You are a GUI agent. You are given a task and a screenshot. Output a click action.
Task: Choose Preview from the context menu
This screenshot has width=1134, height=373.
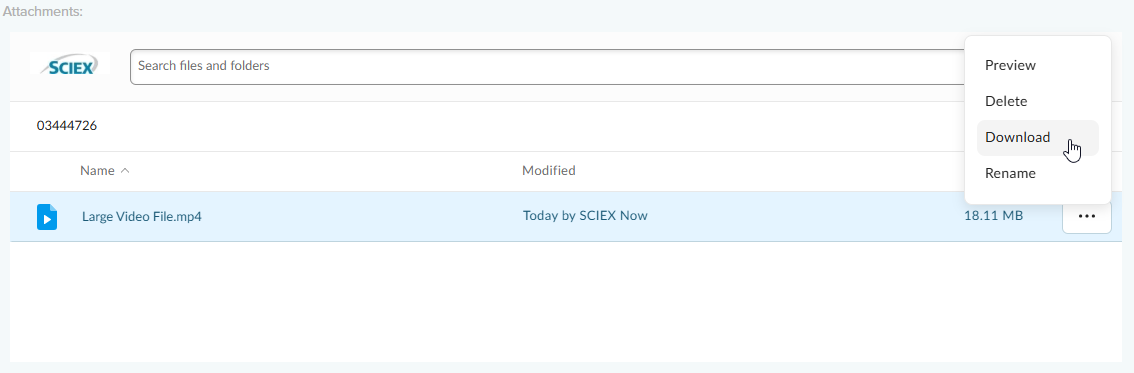(x=1010, y=65)
